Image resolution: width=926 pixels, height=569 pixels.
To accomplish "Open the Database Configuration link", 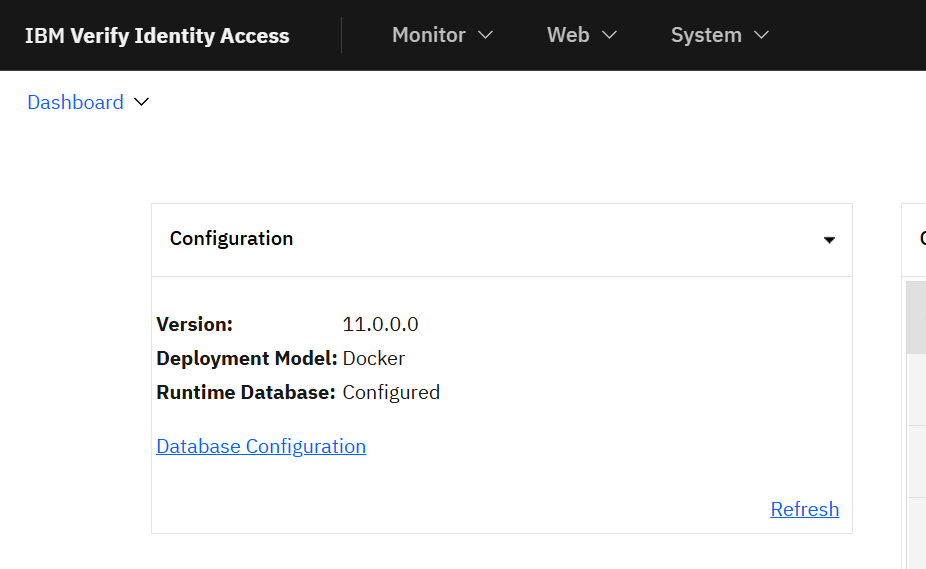I will coord(261,446).
